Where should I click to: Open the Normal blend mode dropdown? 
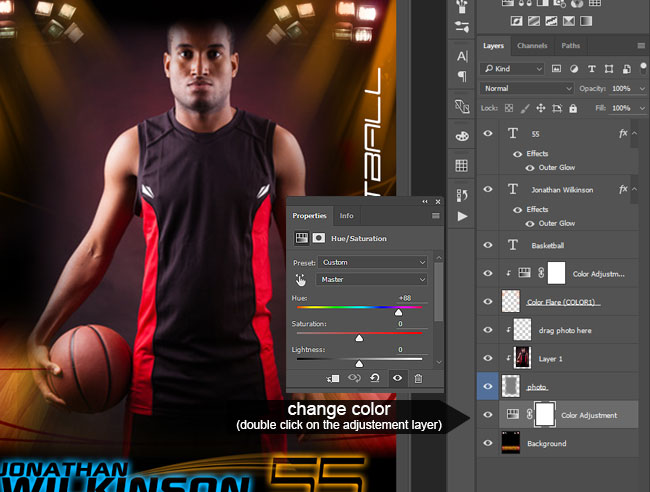(526, 88)
